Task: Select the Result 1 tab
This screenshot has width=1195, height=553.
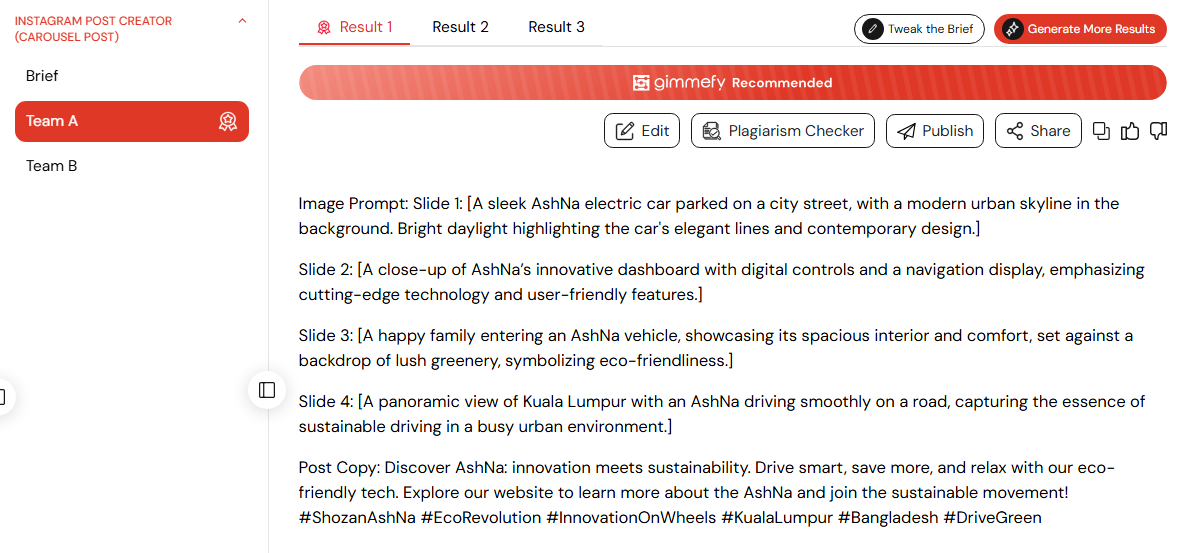Action: pos(354,27)
